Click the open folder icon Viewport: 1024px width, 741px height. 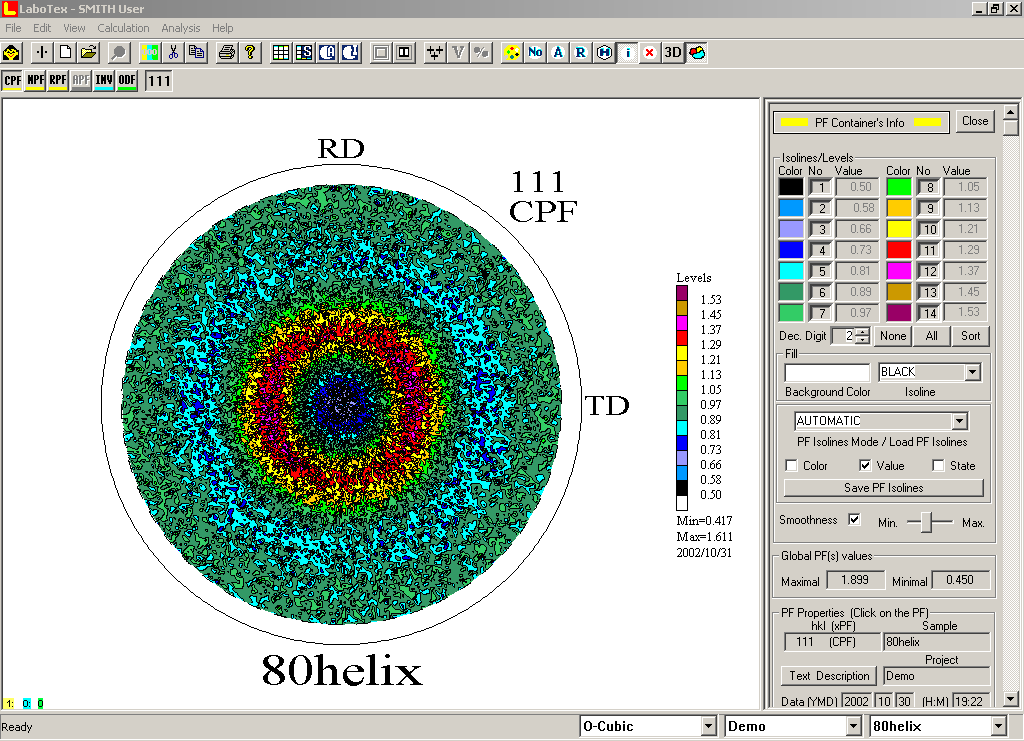coord(89,52)
